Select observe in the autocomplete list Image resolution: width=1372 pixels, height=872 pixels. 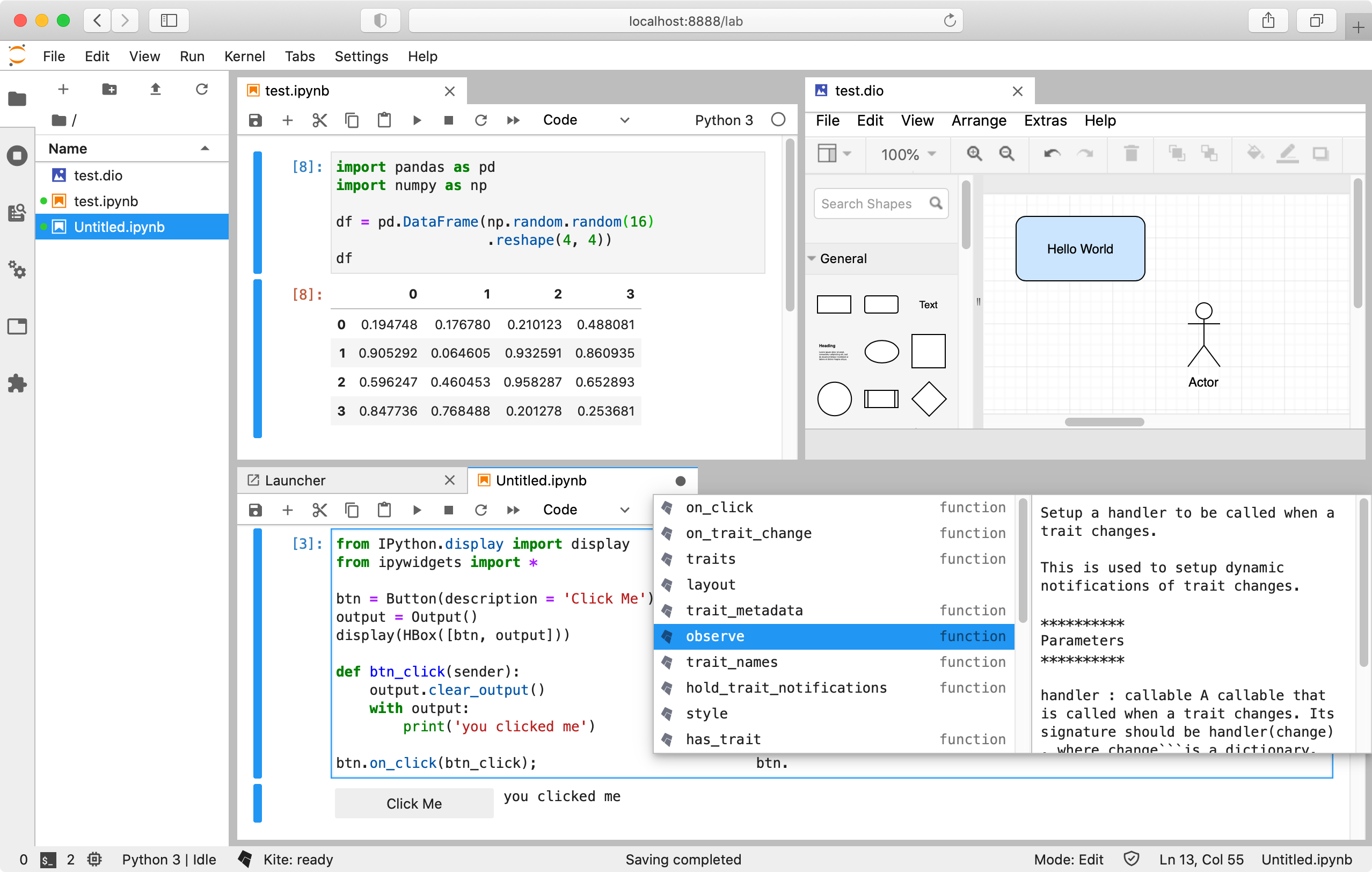click(x=714, y=636)
